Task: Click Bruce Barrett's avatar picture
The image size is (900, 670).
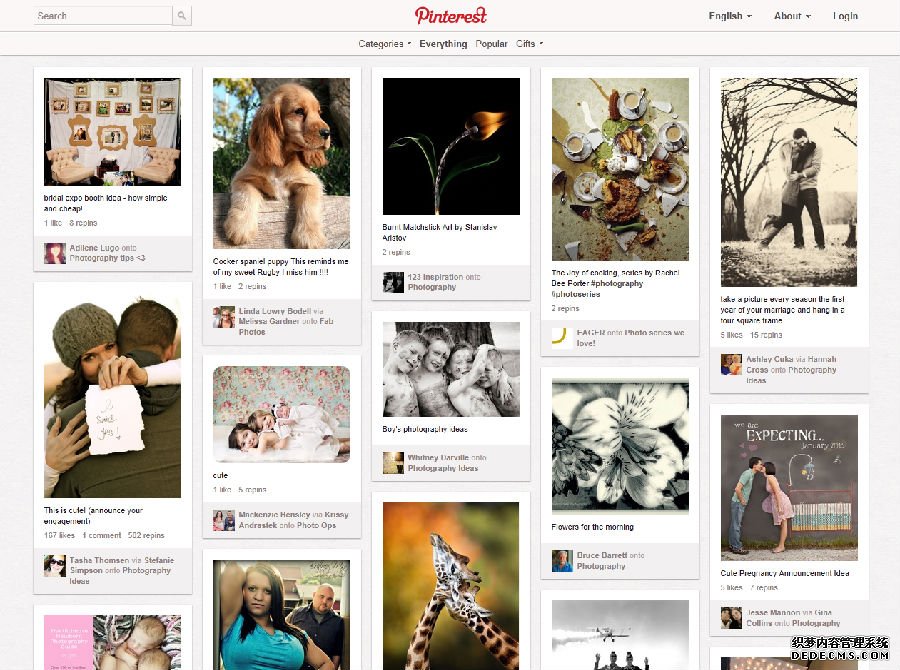Action: 562,561
